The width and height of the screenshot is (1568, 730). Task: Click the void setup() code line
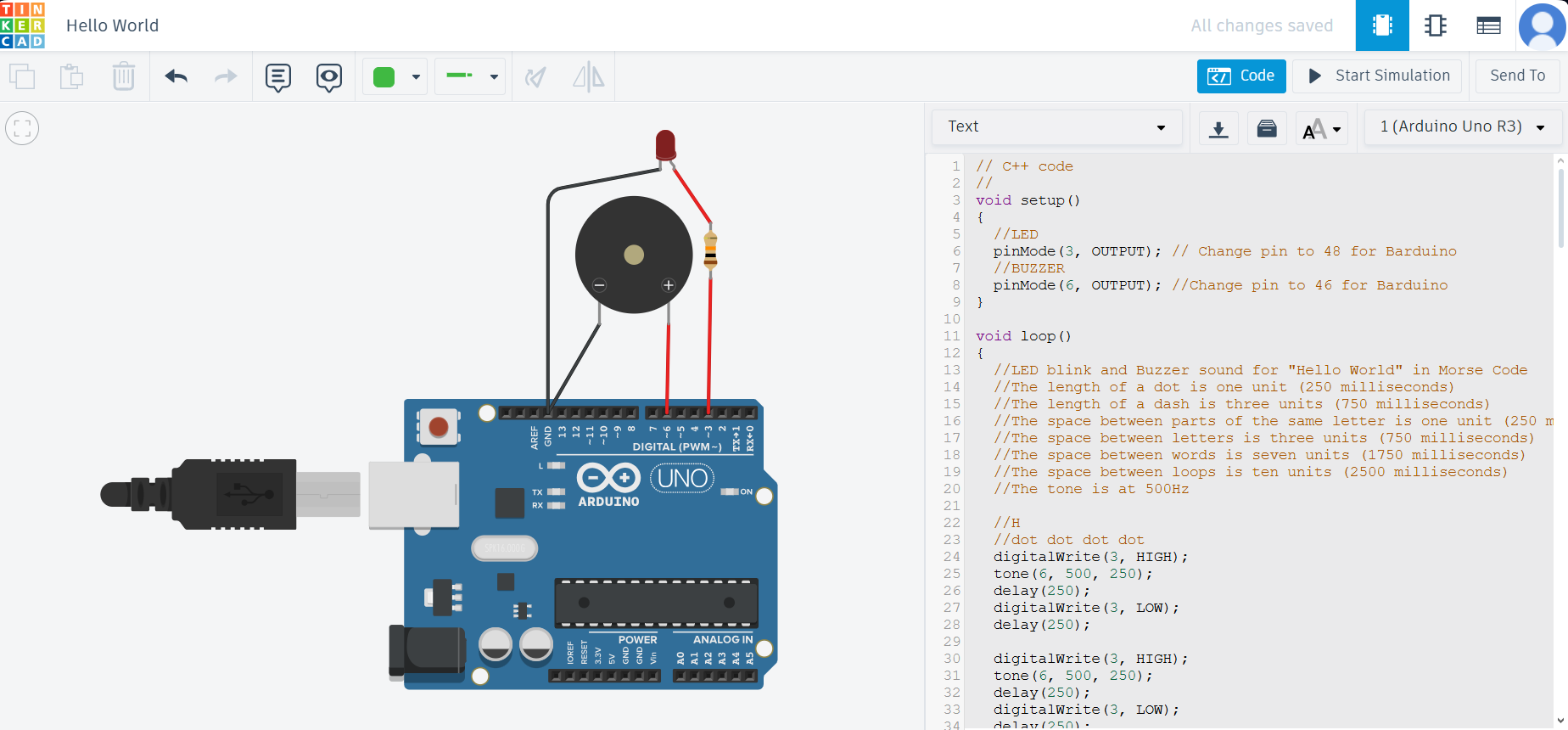[1028, 200]
